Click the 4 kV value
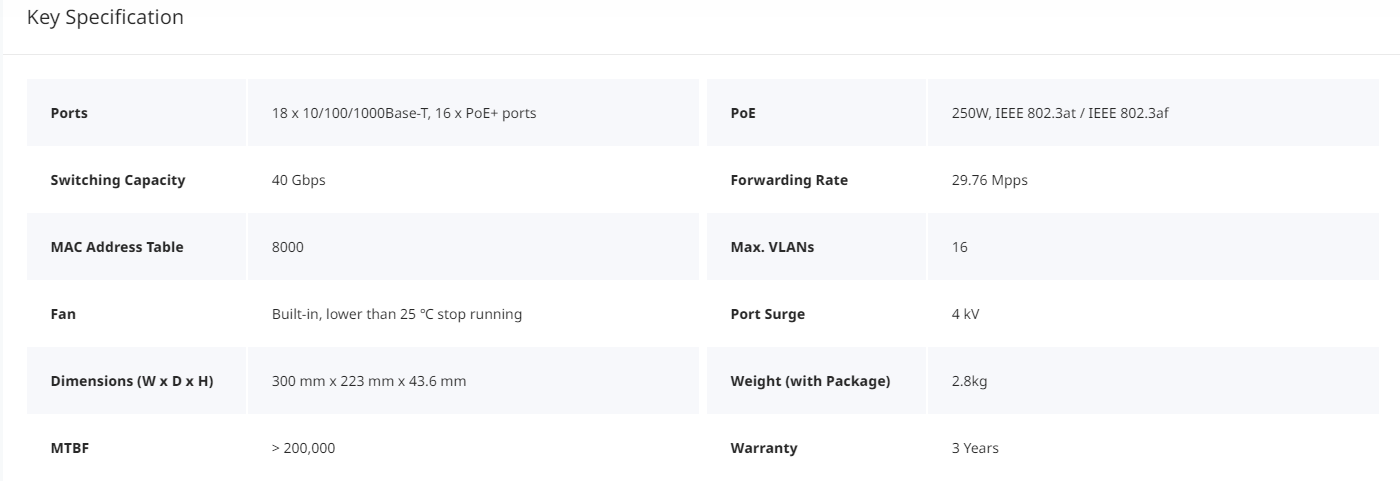1400x481 pixels. [966, 314]
